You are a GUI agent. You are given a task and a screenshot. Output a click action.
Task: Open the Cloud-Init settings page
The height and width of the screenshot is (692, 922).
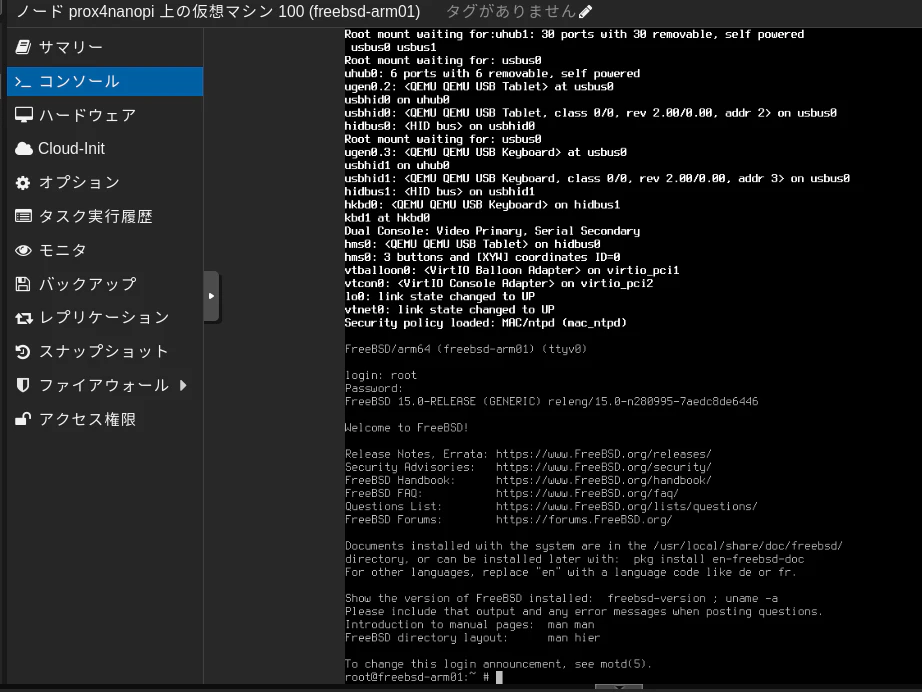coord(105,149)
